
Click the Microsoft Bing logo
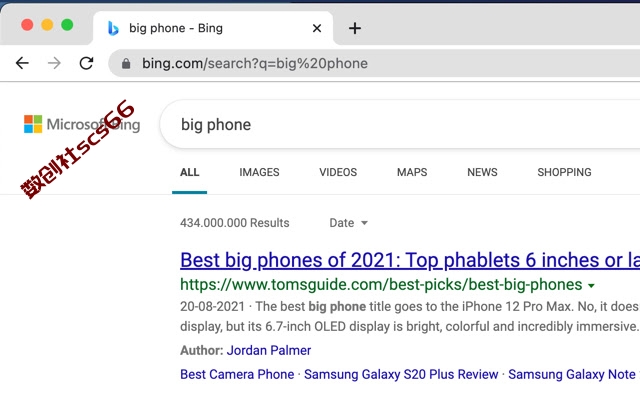(82, 124)
